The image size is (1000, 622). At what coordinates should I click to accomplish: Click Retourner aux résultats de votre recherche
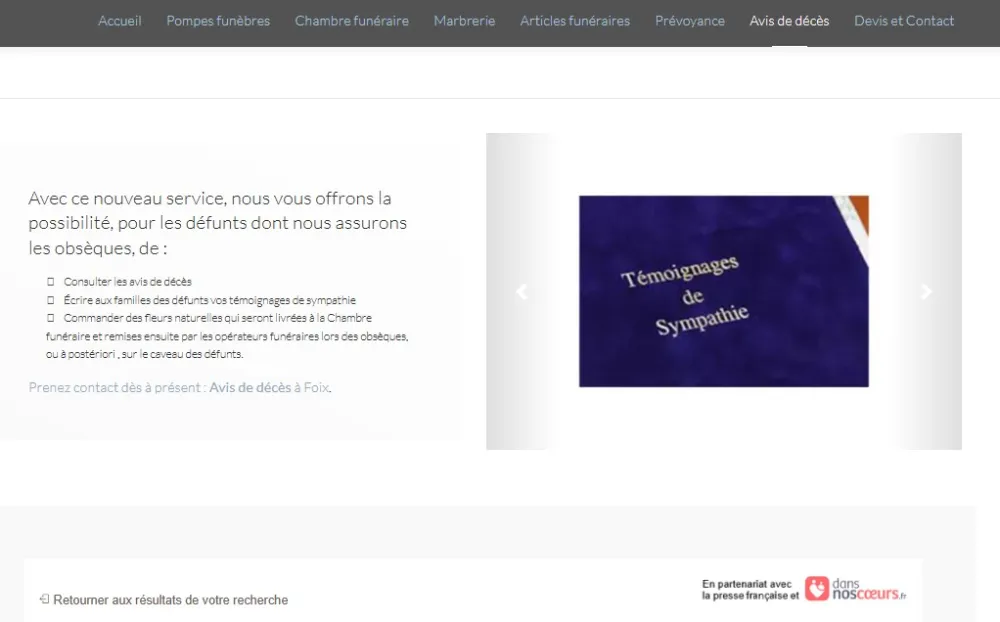(x=170, y=600)
